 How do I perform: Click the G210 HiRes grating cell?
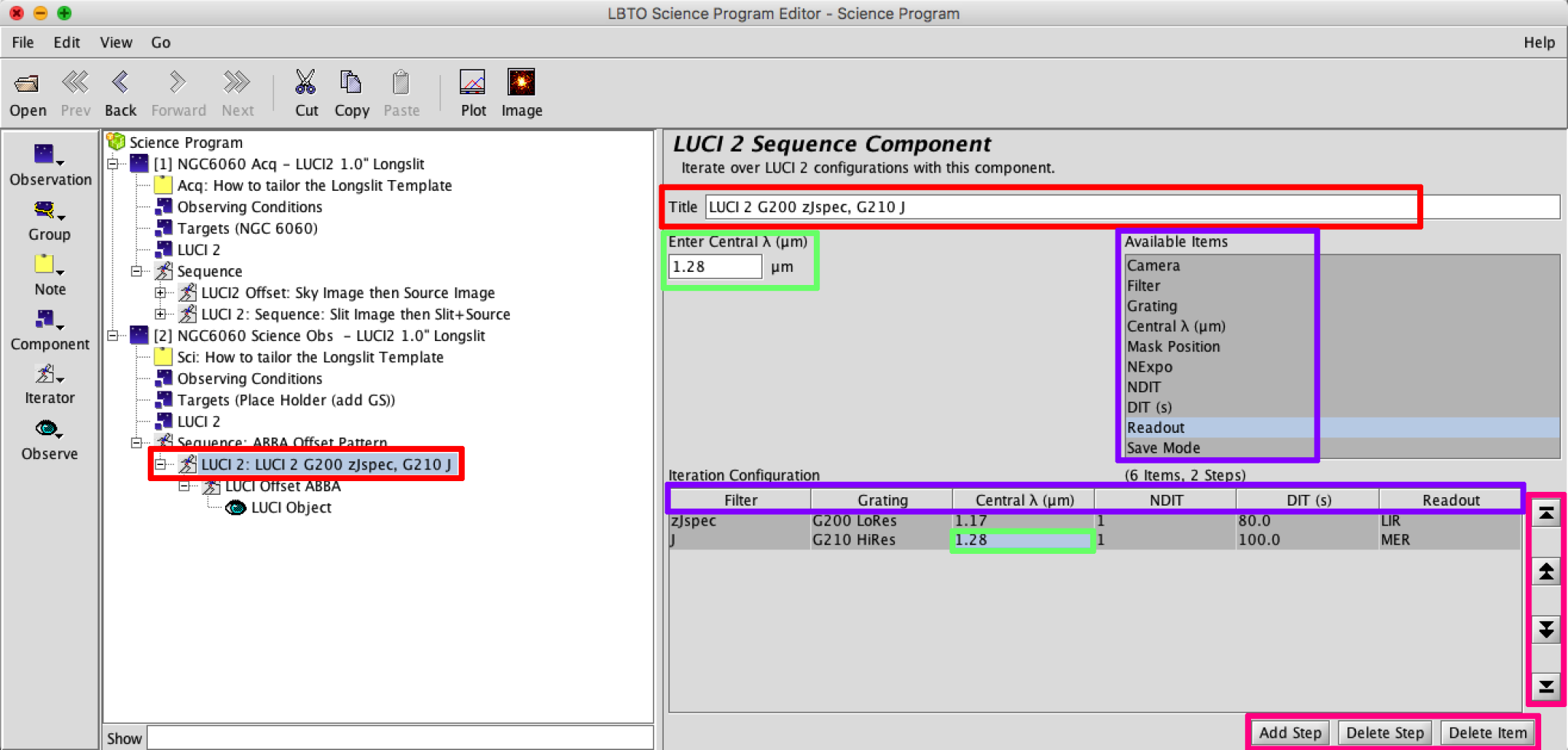point(881,540)
